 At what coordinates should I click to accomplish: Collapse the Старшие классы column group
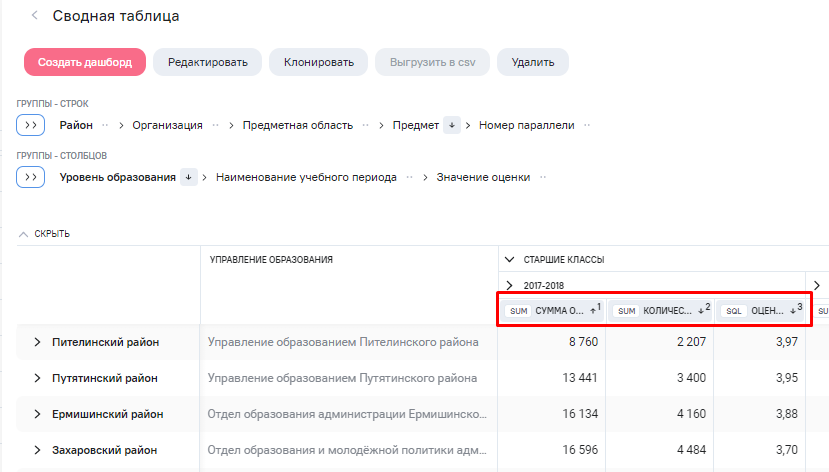[510, 259]
